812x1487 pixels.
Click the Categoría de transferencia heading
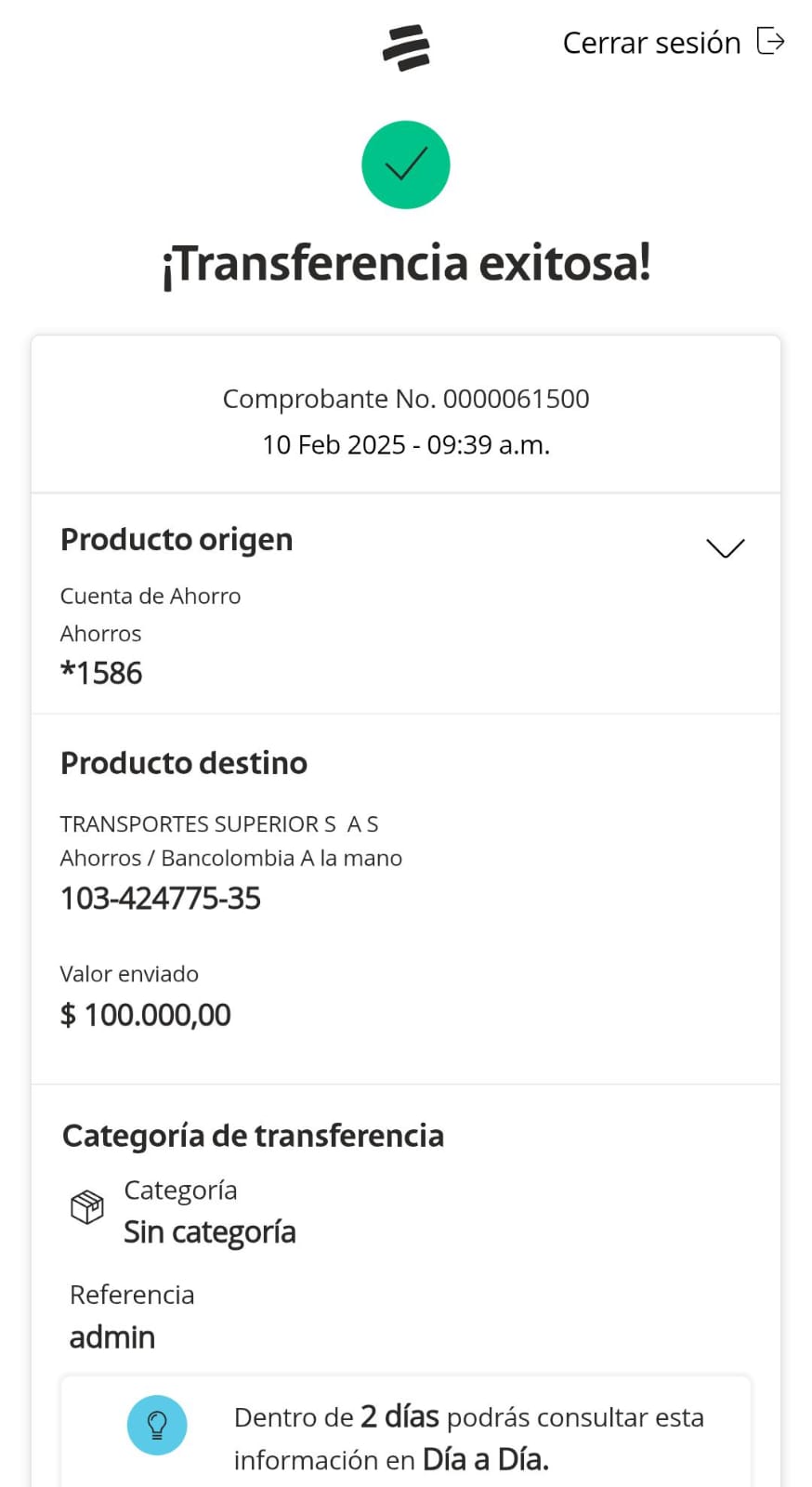click(253, 1136)
